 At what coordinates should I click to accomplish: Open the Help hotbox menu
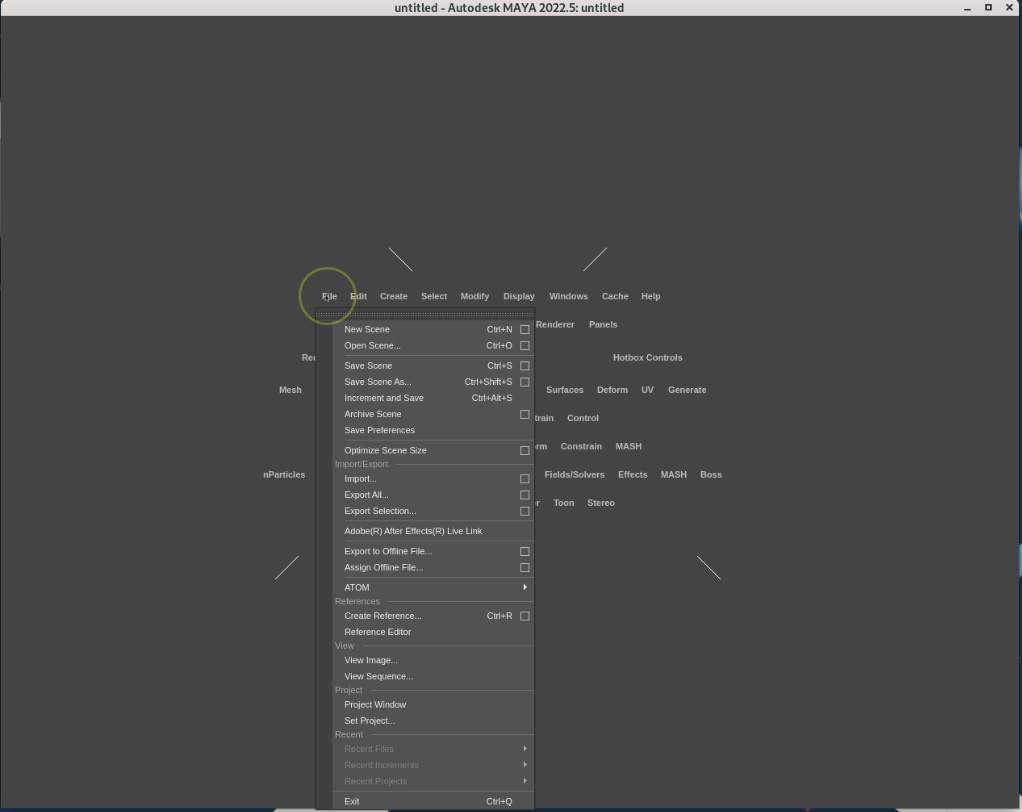[x=650, y=297]
